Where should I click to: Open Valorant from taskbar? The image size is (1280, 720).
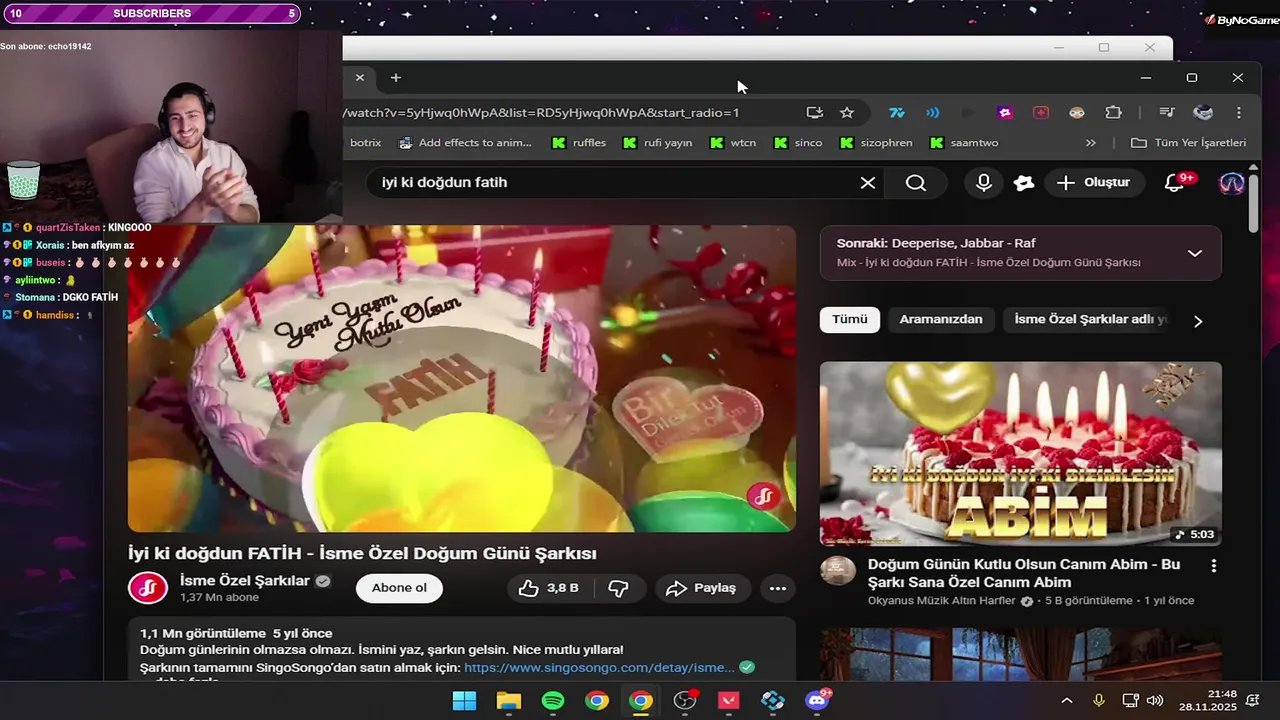pyautogui.click(x=729, y=700)
